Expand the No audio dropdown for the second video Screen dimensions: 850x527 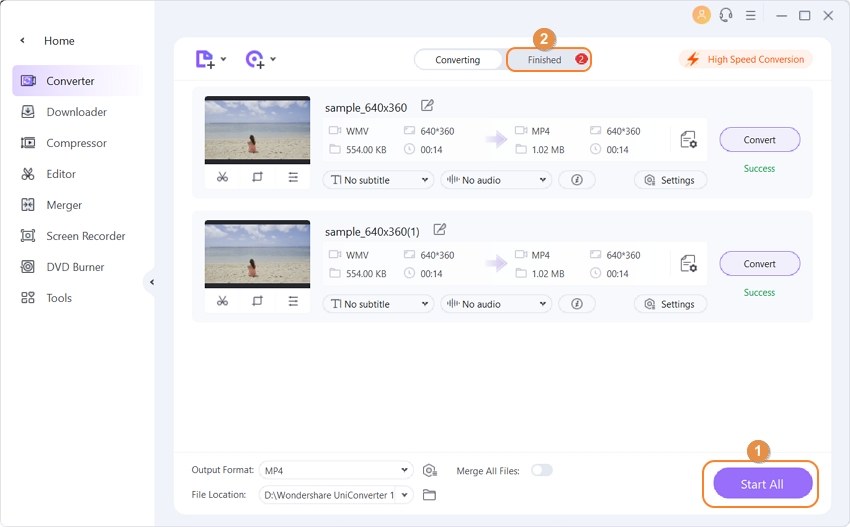coord(496,304)
